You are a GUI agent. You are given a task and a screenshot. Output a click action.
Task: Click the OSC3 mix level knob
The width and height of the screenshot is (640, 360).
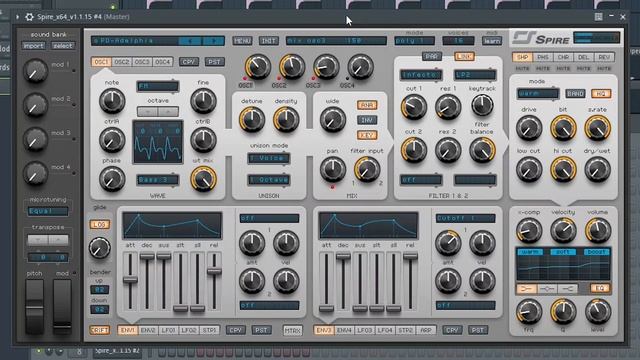[326, 67]
